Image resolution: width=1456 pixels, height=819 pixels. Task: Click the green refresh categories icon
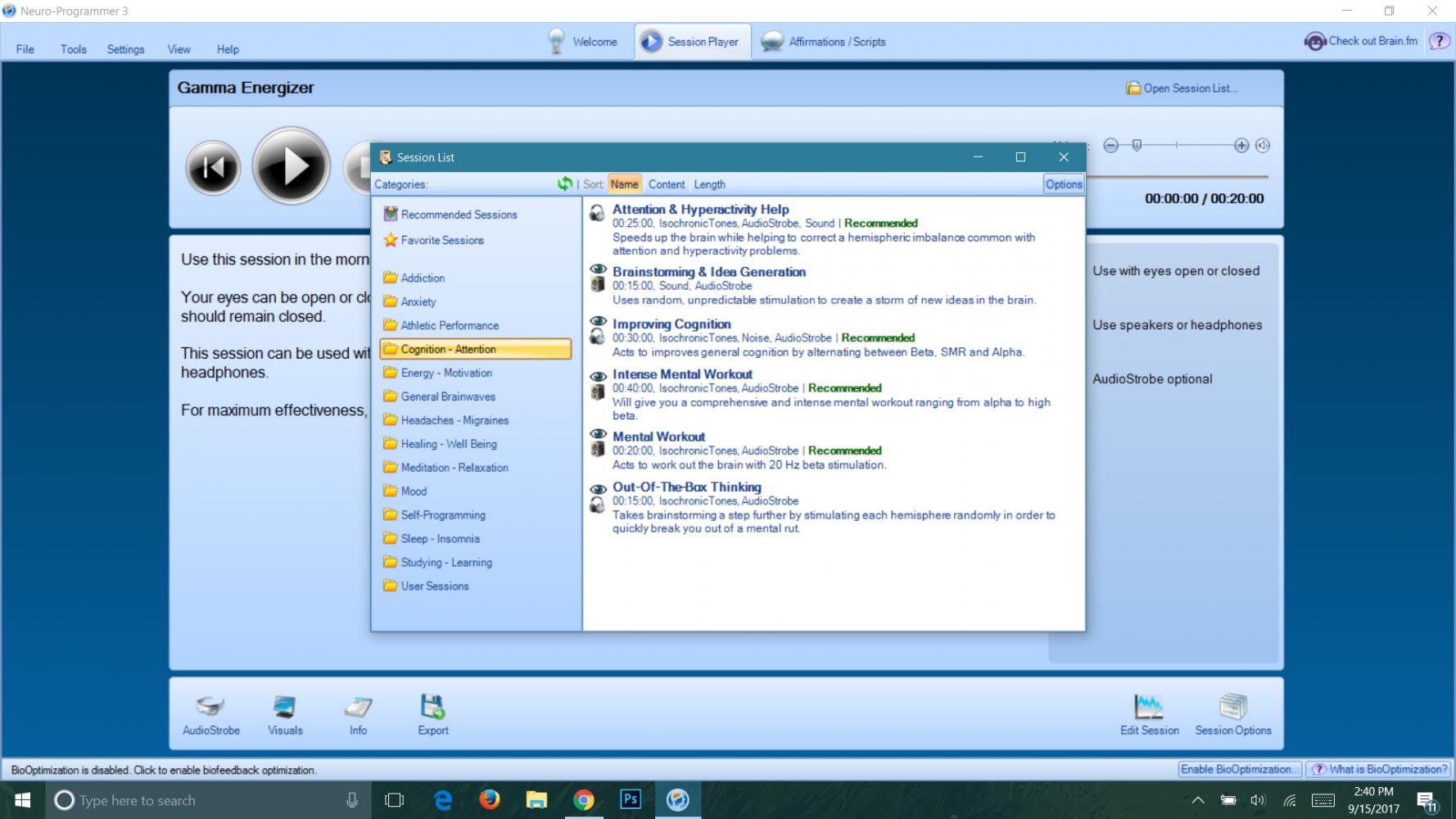(564, 184)
